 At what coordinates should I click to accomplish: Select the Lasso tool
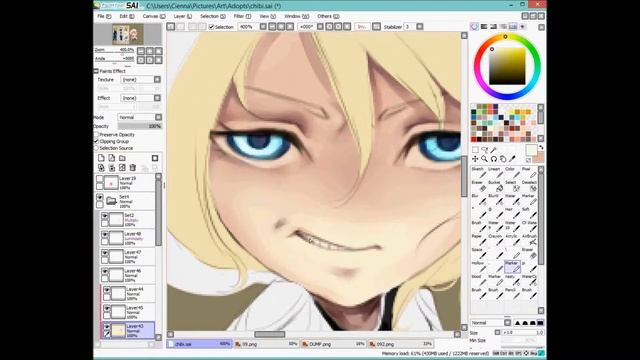click(x=484, y=150)
